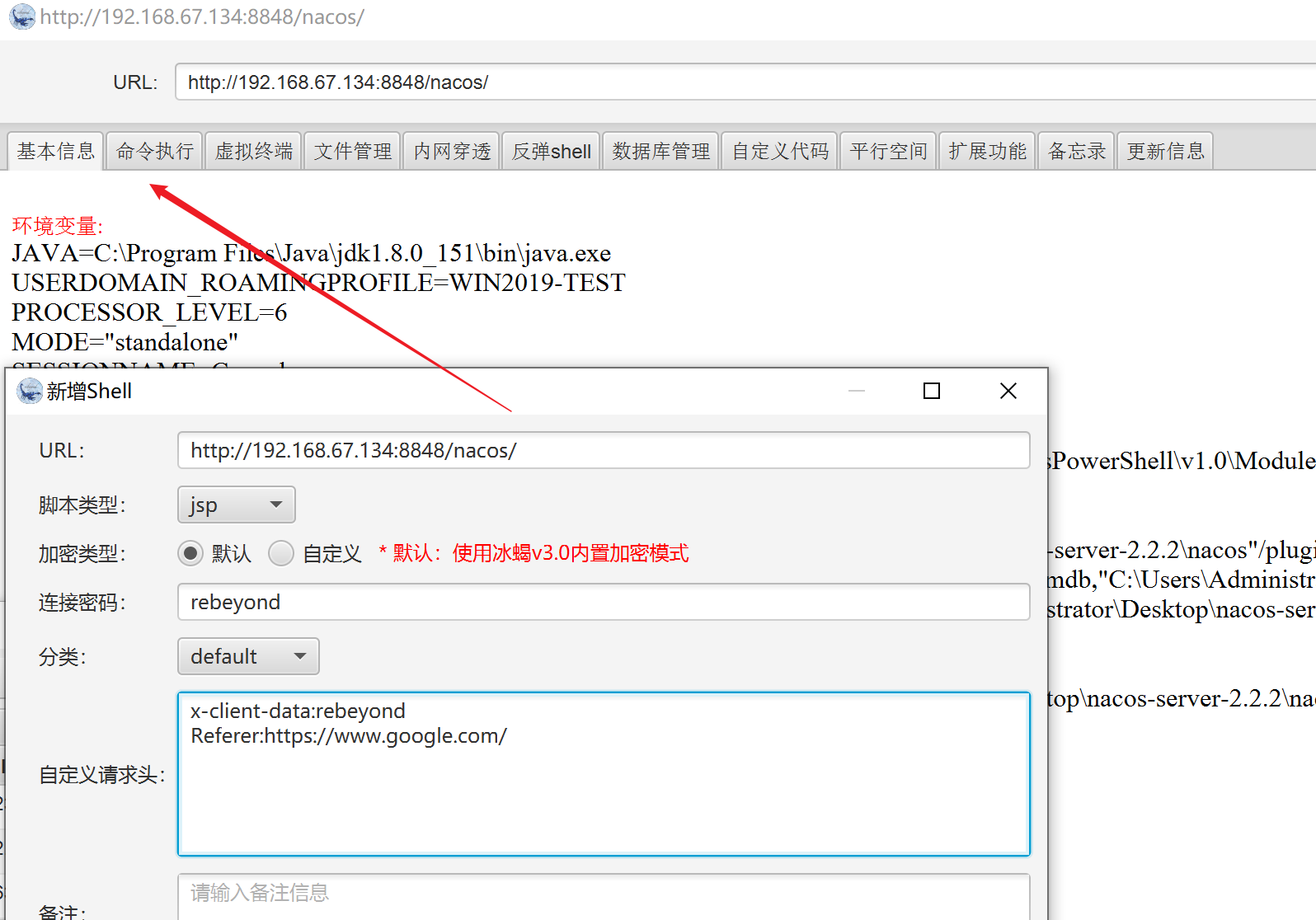
Task: Open the 扩展功能 tab
Action: coord(987,151)
